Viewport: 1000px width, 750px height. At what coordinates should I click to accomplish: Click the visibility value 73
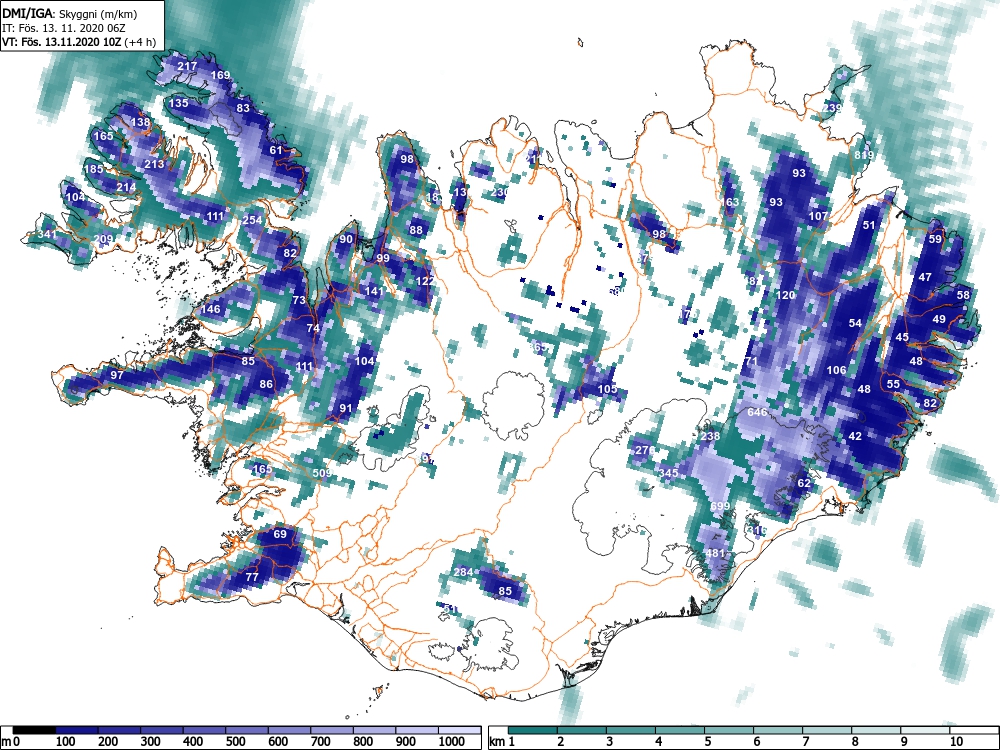click(298, 300)
